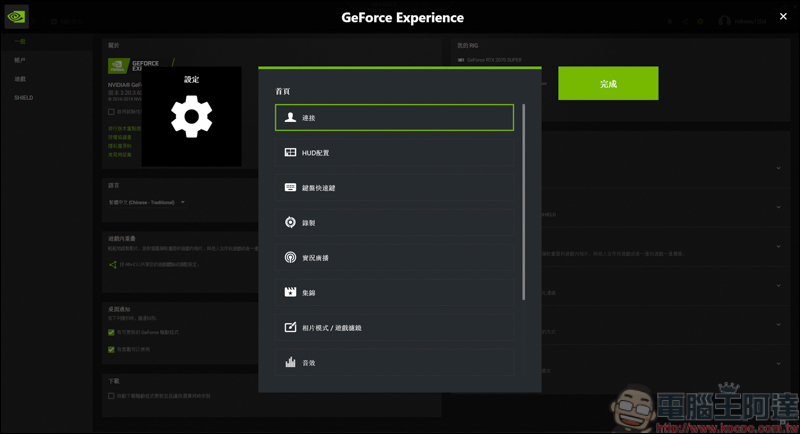Enable the automatic download checkbox under 下載

coord(111,396)
